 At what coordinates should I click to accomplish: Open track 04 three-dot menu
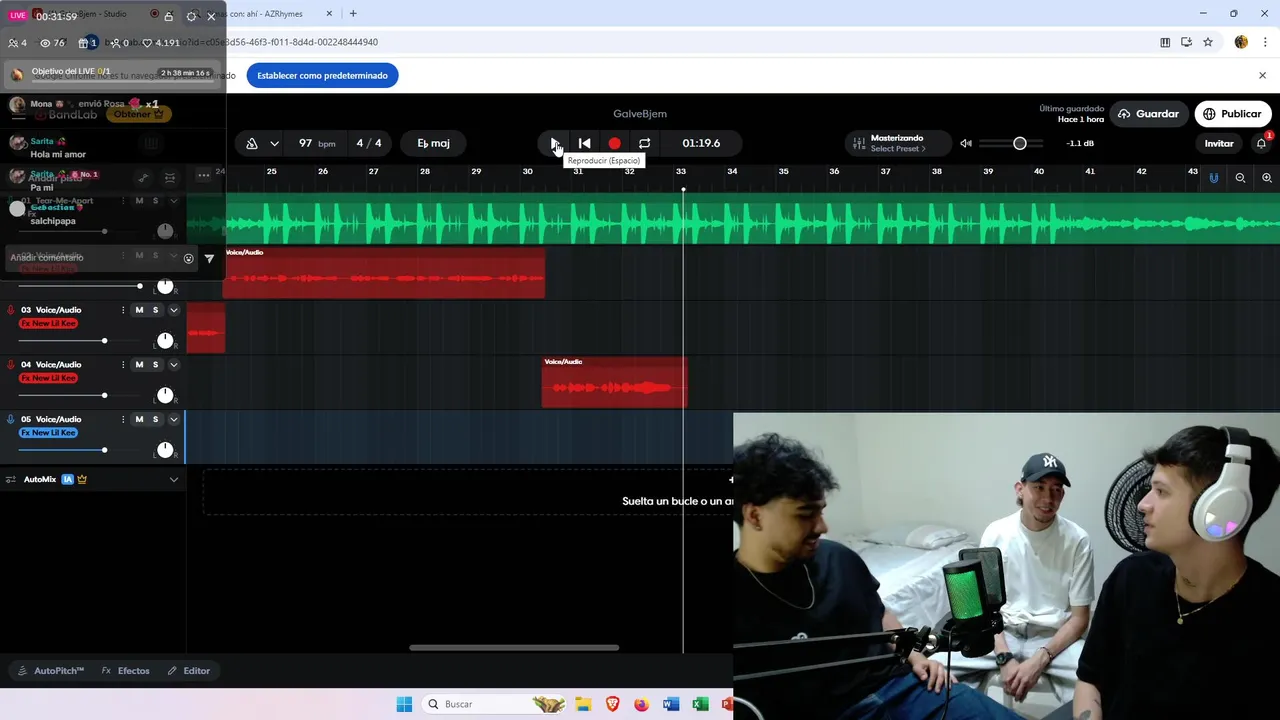123,364
